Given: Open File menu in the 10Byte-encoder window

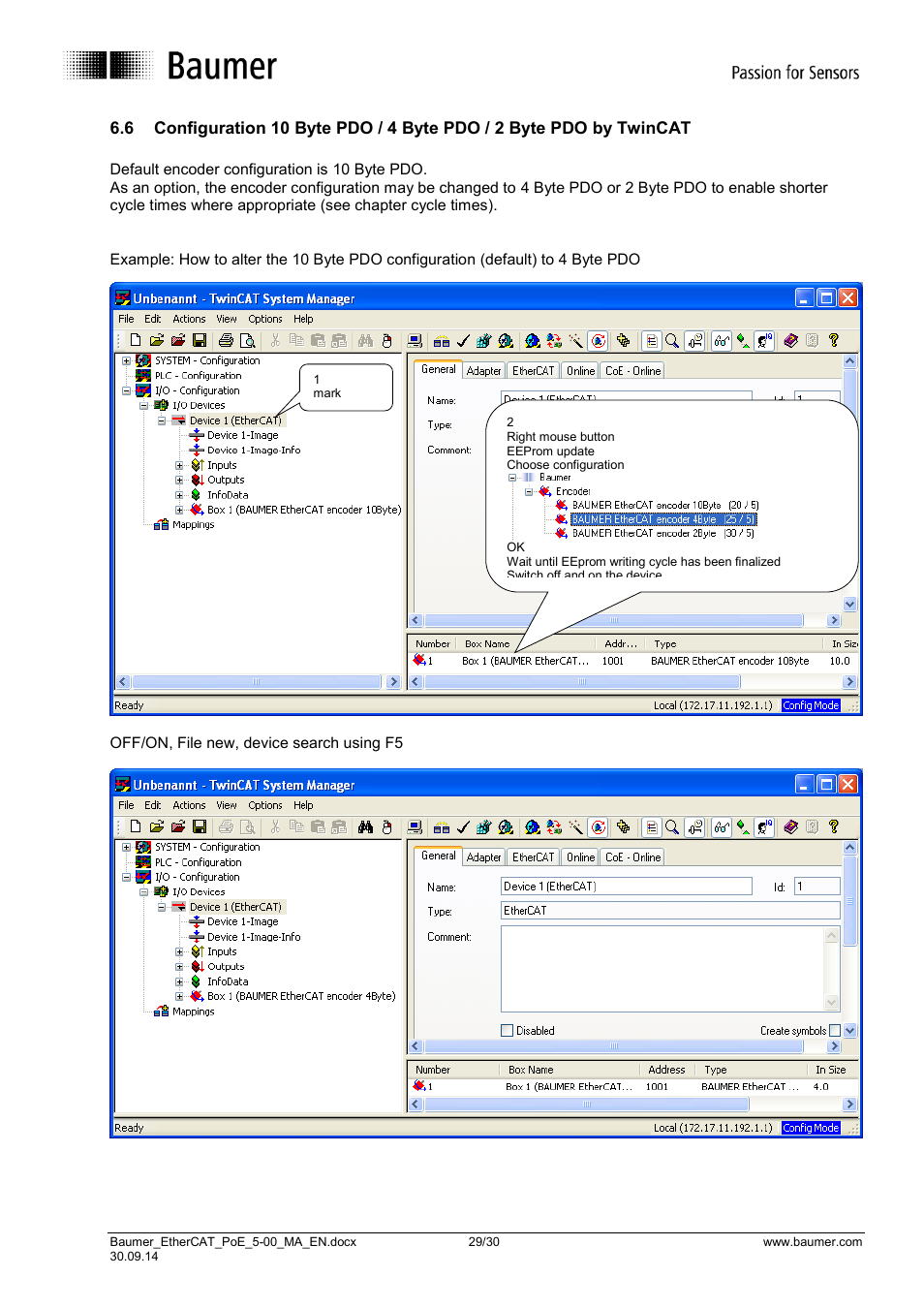Looking at the screenshot, I should 127,319.
